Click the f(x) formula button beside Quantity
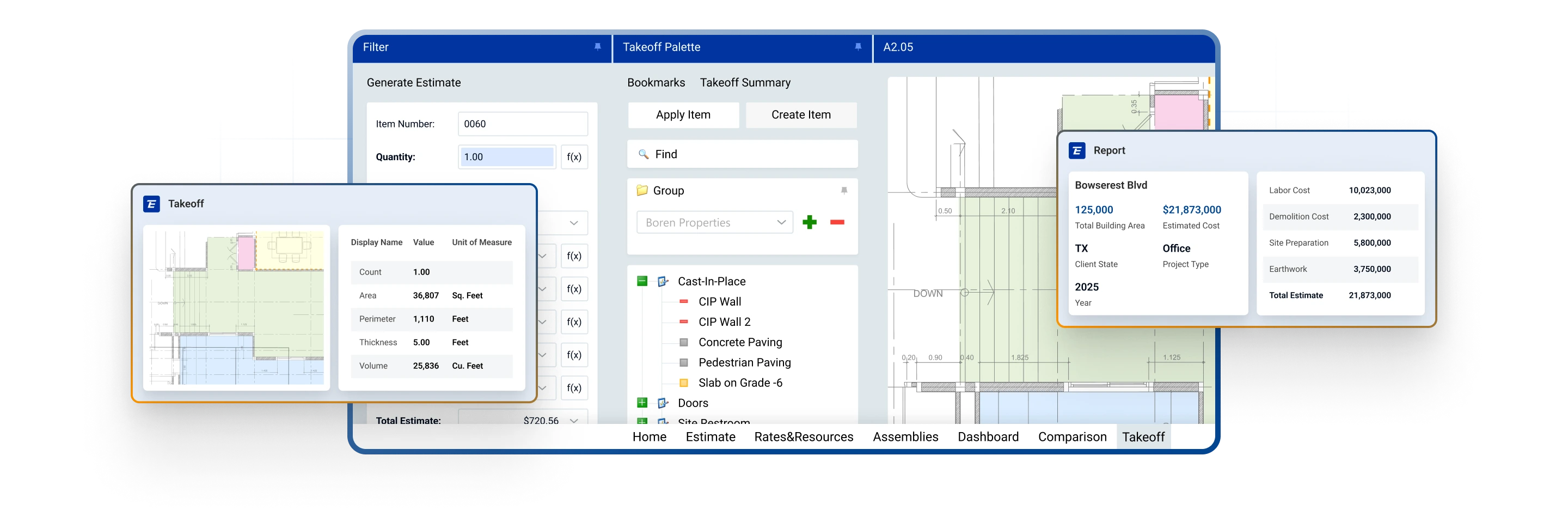 tap(574, 157)
